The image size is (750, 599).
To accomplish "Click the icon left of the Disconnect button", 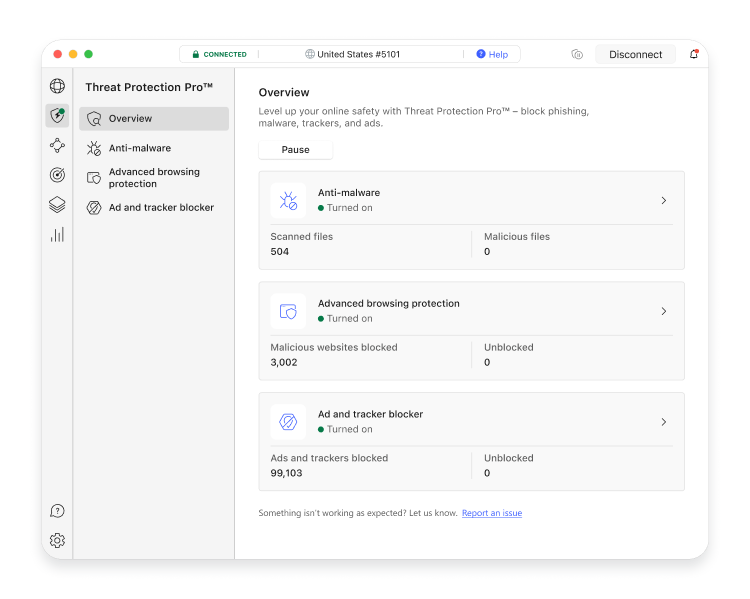I will (577, 54).
